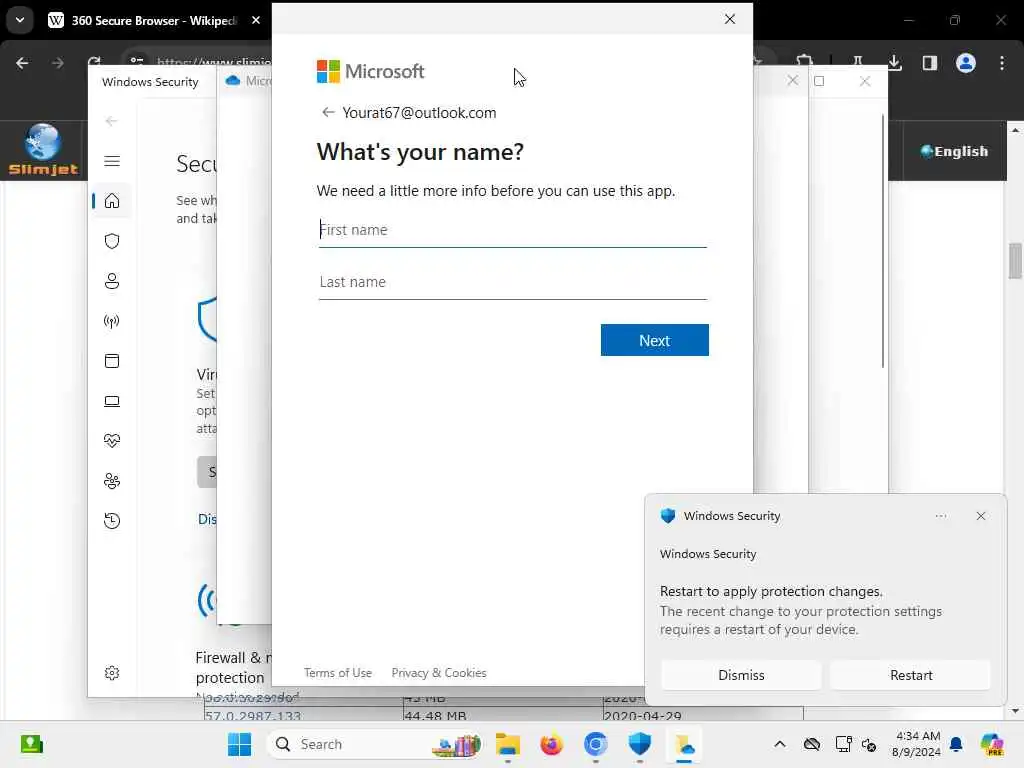Viewport: 1024px width, 768px height.
Task: Click the Next button in Microsoft dialog
Action: (x=654, y=340)
